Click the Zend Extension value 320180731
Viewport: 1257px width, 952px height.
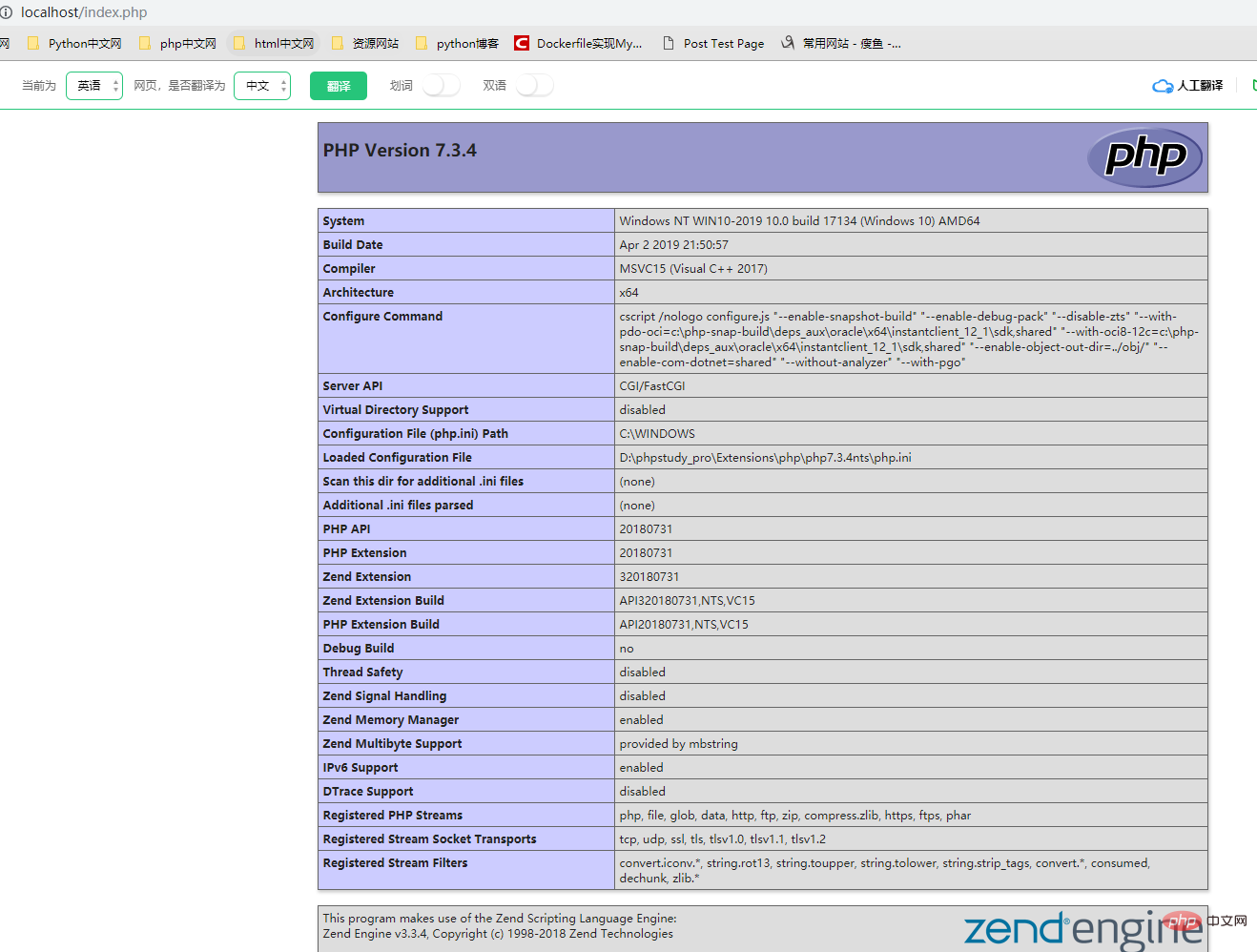649,576
